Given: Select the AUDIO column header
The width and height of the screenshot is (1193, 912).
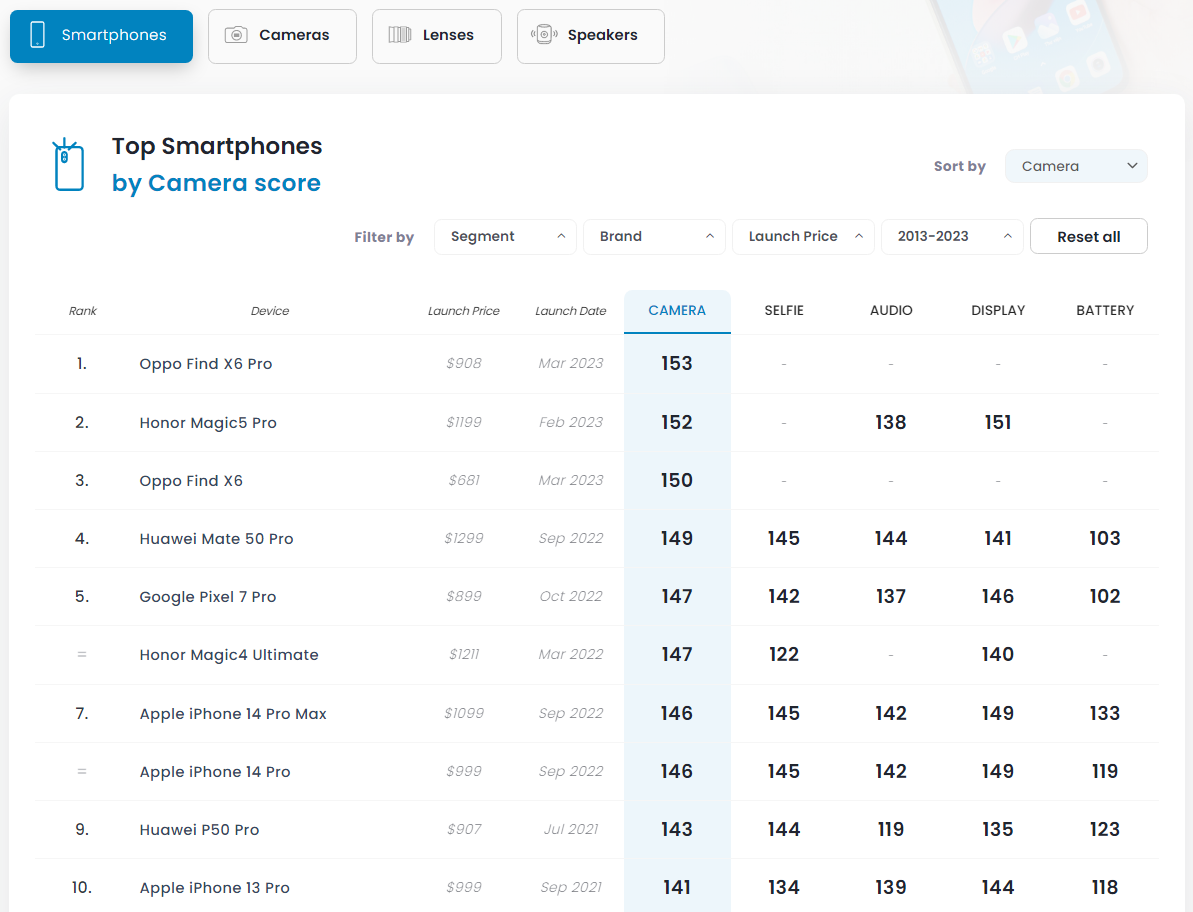Looking at the screenshot, I should [x=891, y=310].
